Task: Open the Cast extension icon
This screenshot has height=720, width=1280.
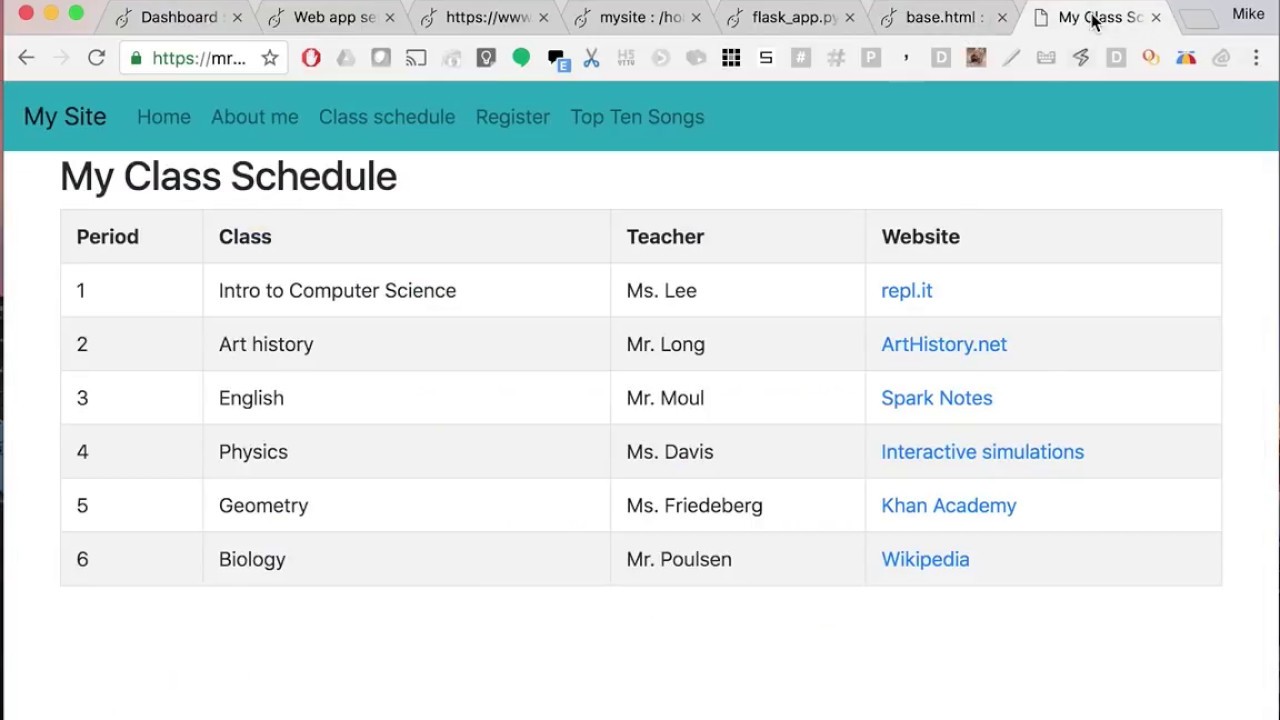Action: point(416,58)
